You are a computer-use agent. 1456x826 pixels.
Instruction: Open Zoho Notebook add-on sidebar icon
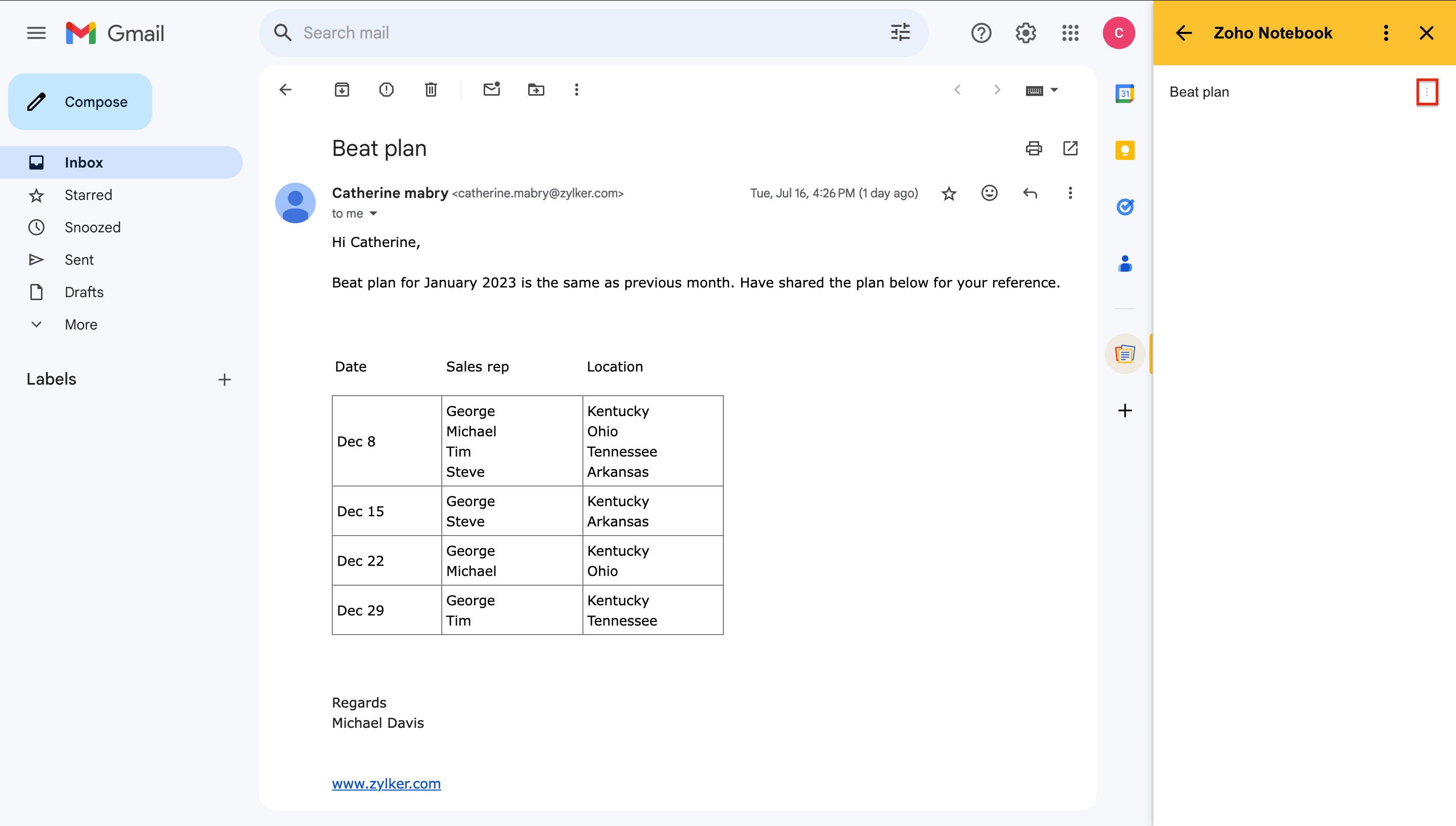point(1125,354)
